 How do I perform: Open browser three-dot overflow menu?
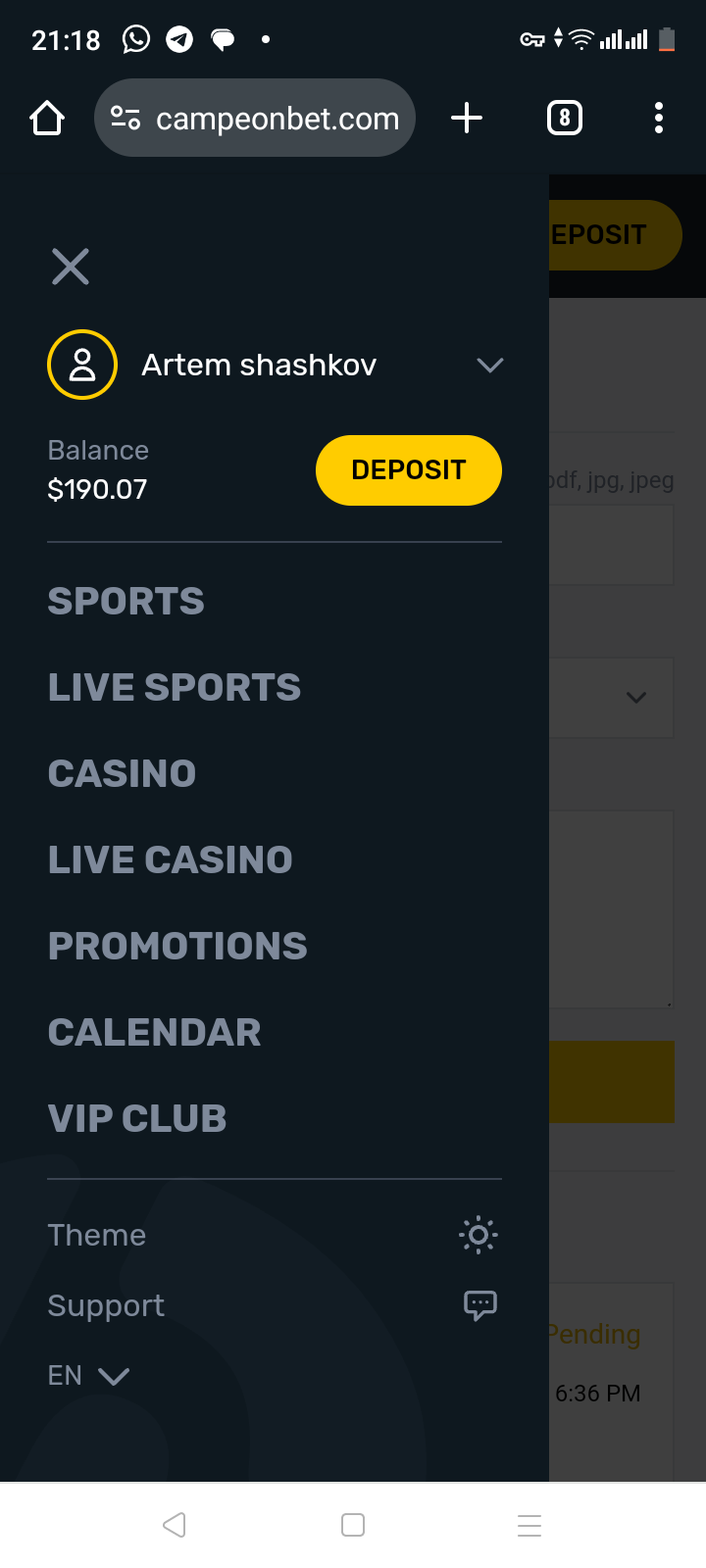659,118
